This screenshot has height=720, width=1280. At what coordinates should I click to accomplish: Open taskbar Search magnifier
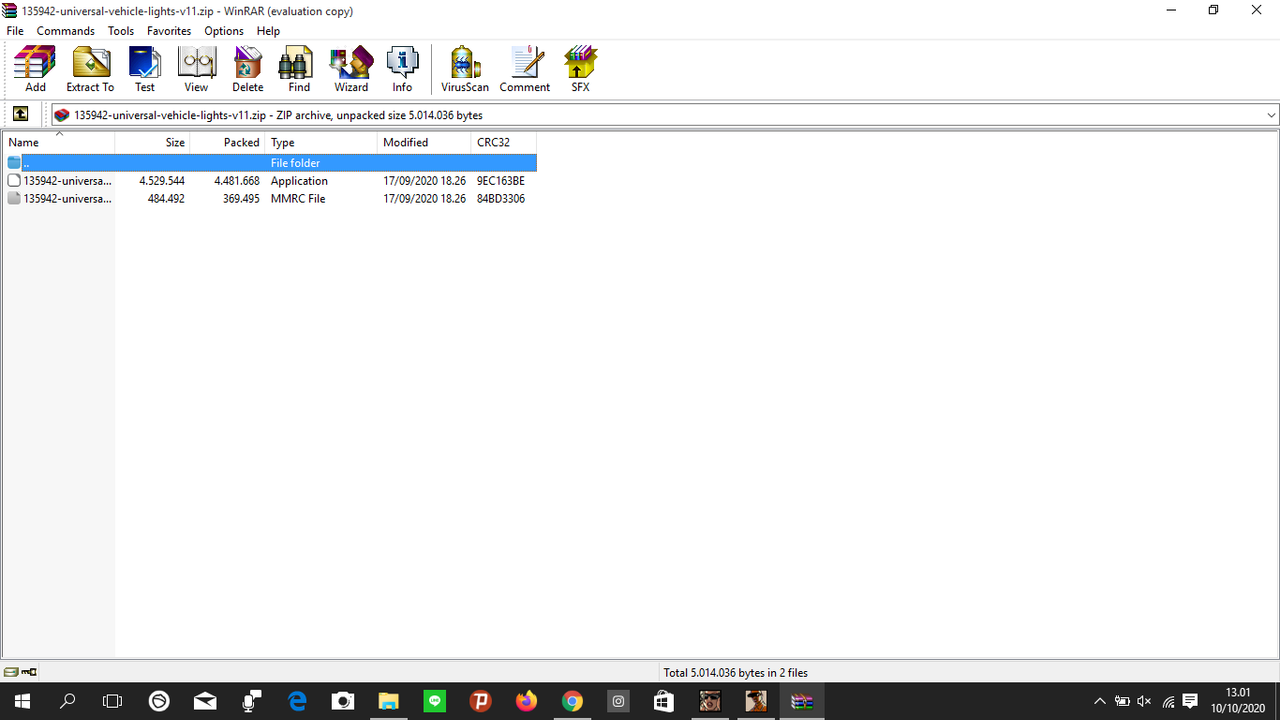(x=68, y=701)
